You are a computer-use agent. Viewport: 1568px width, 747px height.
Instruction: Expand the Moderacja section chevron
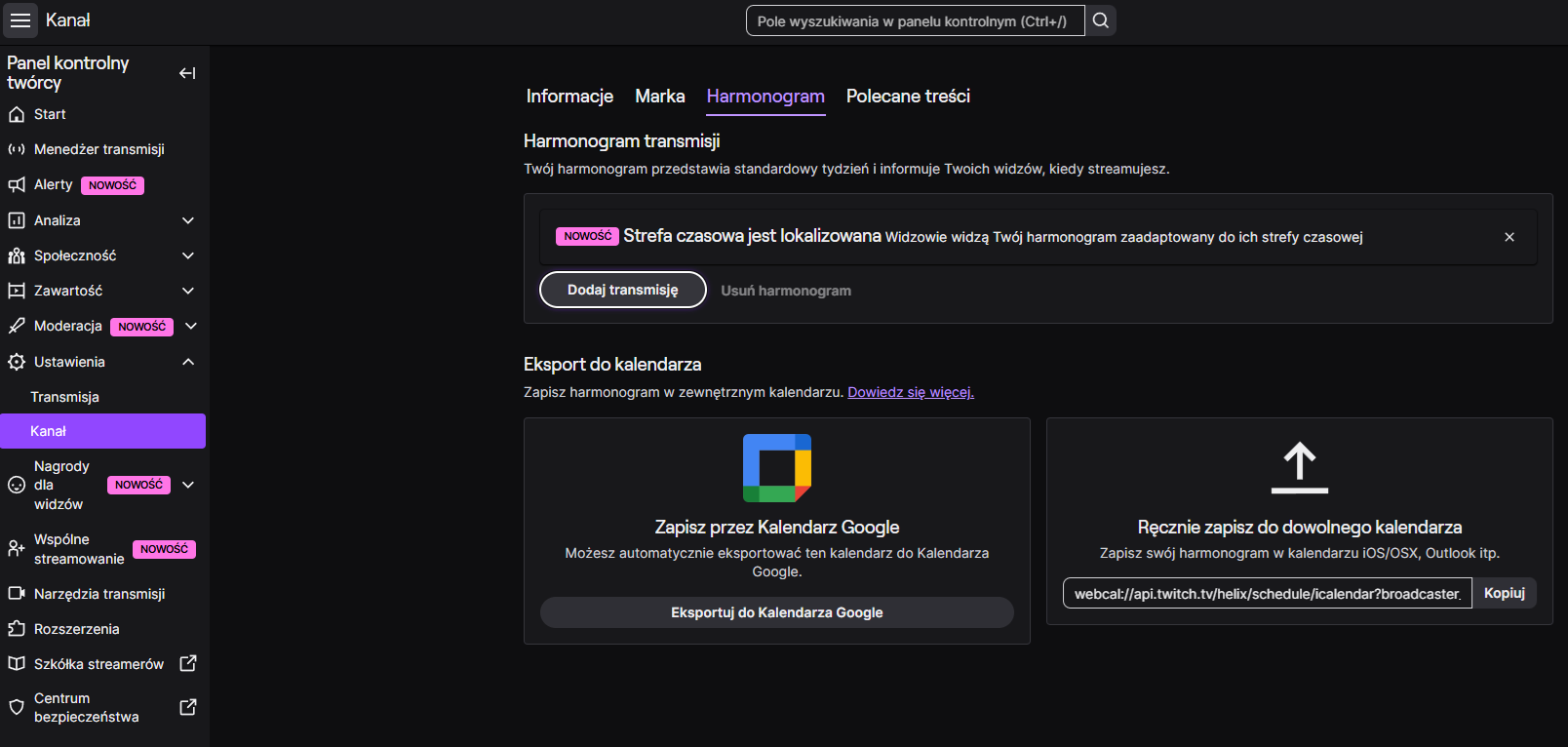click(x=191, y=326)
